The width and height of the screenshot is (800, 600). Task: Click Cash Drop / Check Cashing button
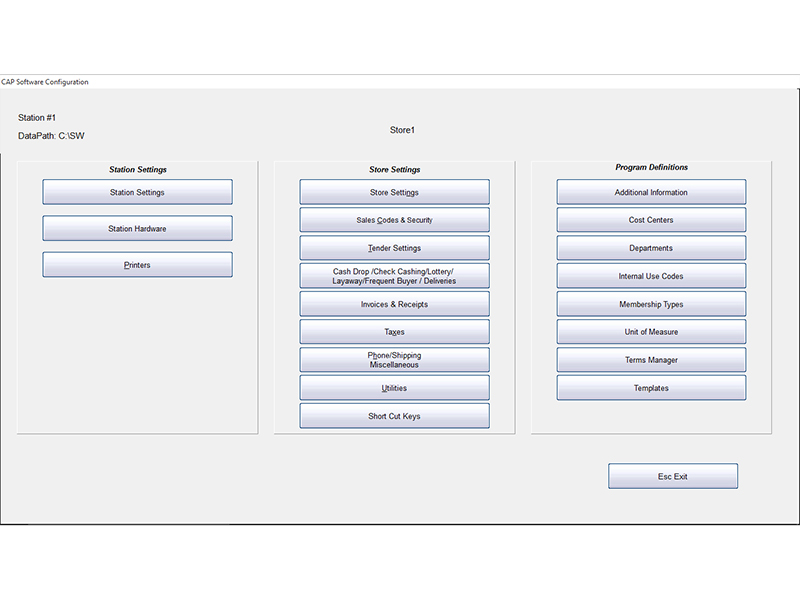pyautogui.click(x=394, y=276)
